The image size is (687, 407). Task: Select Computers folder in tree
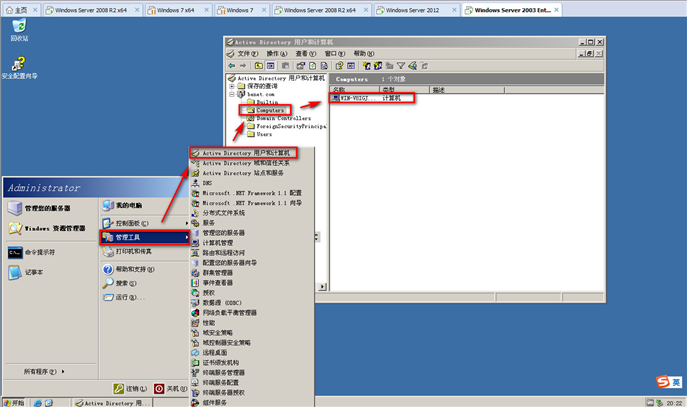tap(270, 110)
